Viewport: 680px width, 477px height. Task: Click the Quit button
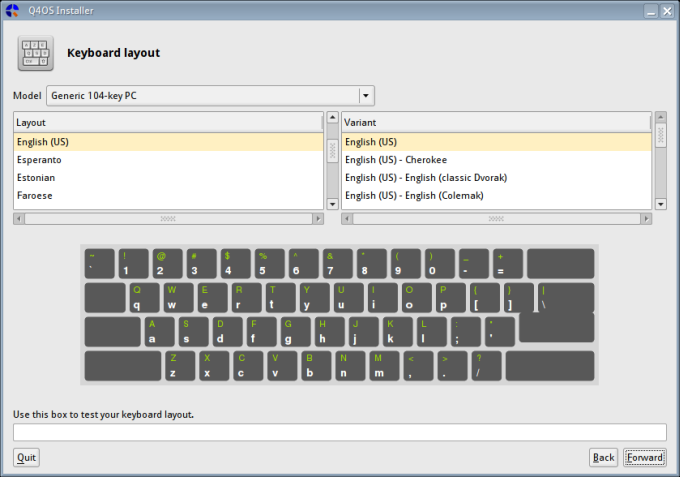pos(26,457)
